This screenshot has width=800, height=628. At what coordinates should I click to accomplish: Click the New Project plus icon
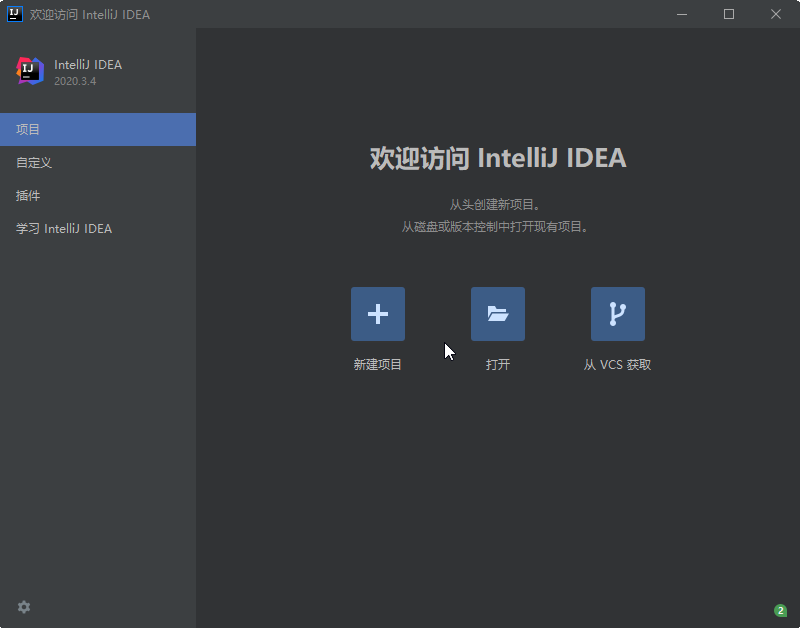coord(378,314)
